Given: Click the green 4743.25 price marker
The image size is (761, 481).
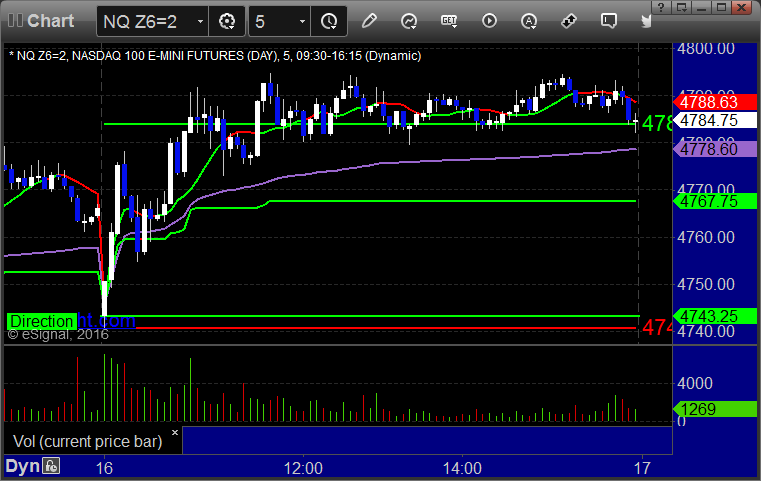Looking at the screenshot, I should 715,316.
